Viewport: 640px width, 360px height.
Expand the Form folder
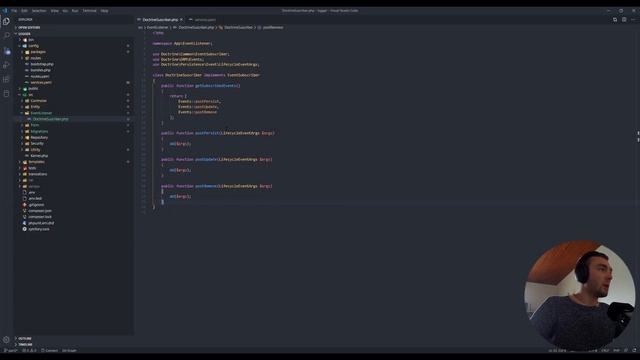pyautogui.click(x=35, y=125)
